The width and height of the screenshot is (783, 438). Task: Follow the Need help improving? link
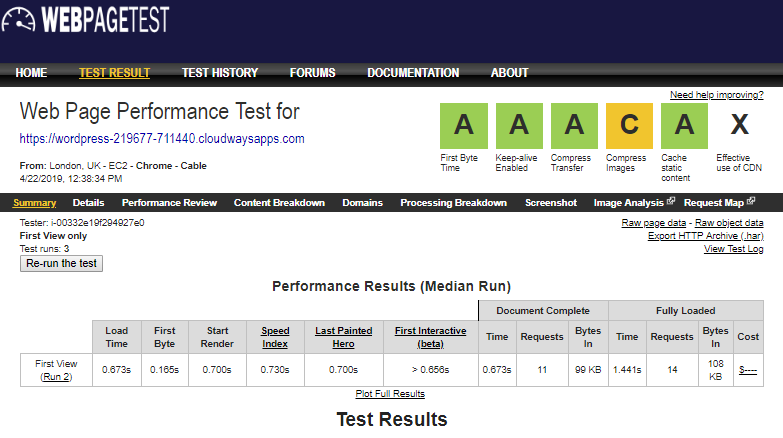click(717, 95)
